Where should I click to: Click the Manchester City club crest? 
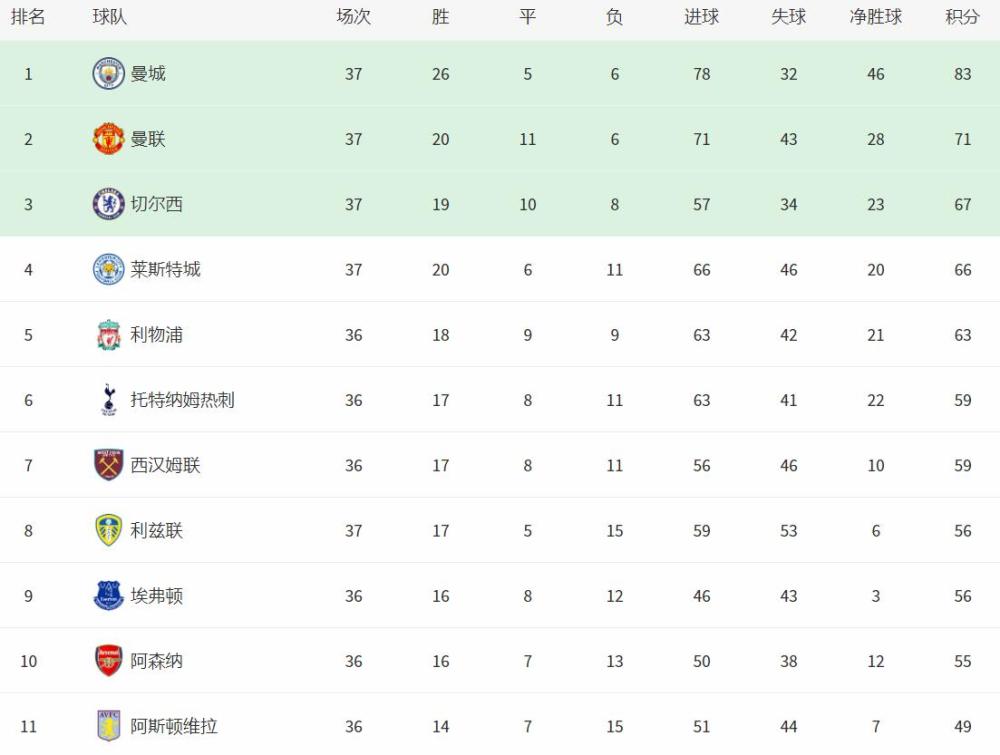coord(108,73)
